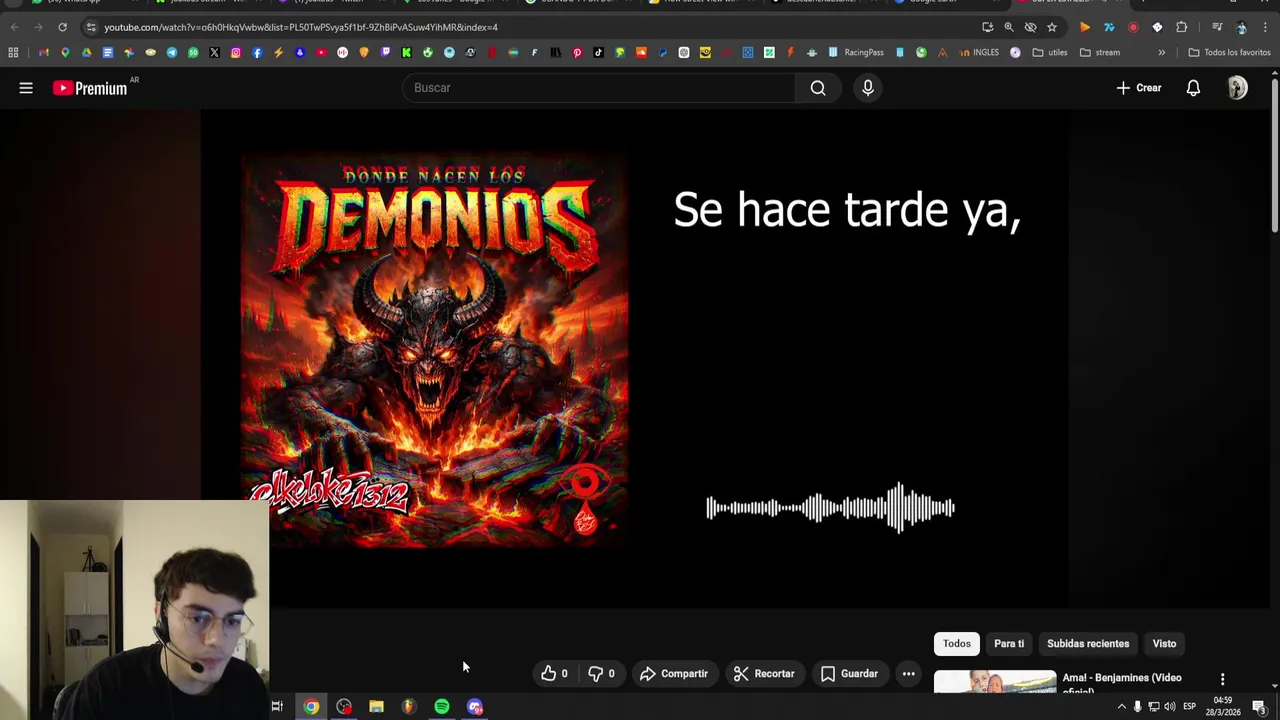Open Discord from the taskbar

pos(474,707)
